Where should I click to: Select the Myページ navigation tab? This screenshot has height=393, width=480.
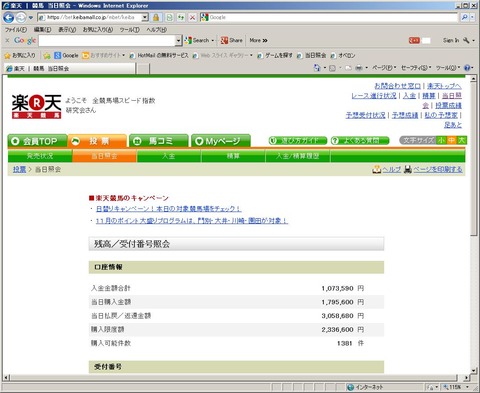[x=221, y=141]
